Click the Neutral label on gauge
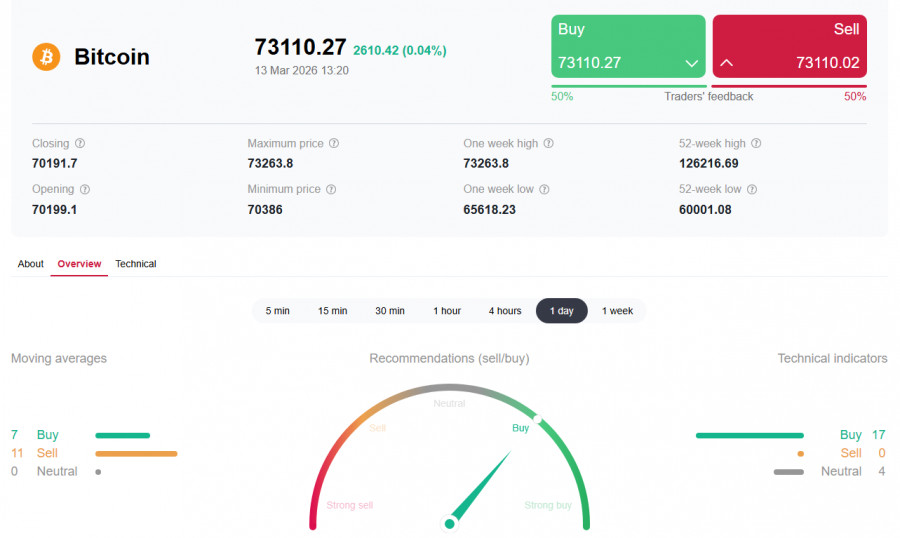 449,404
